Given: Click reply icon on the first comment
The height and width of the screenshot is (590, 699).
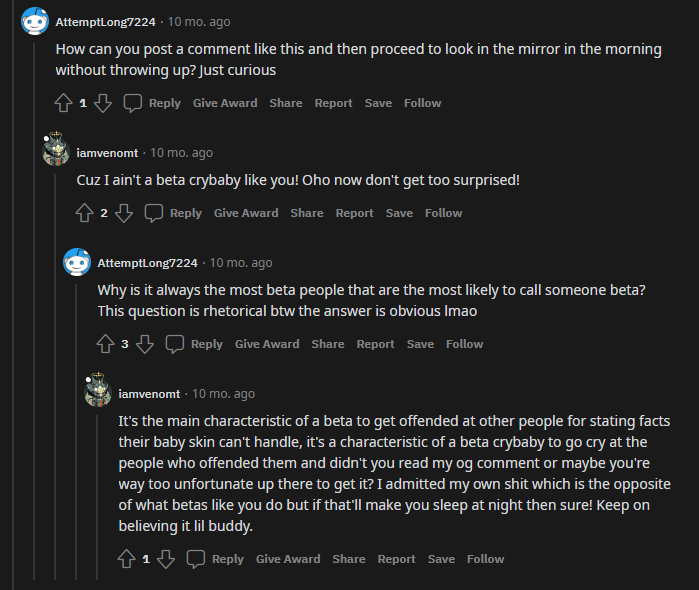Looking at the screenshot, I should point(133,103).
